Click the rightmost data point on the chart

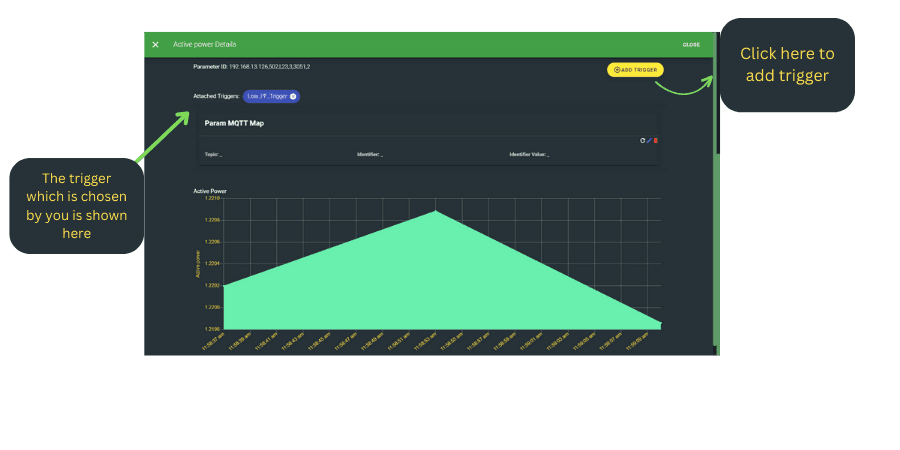pos(660,324)
